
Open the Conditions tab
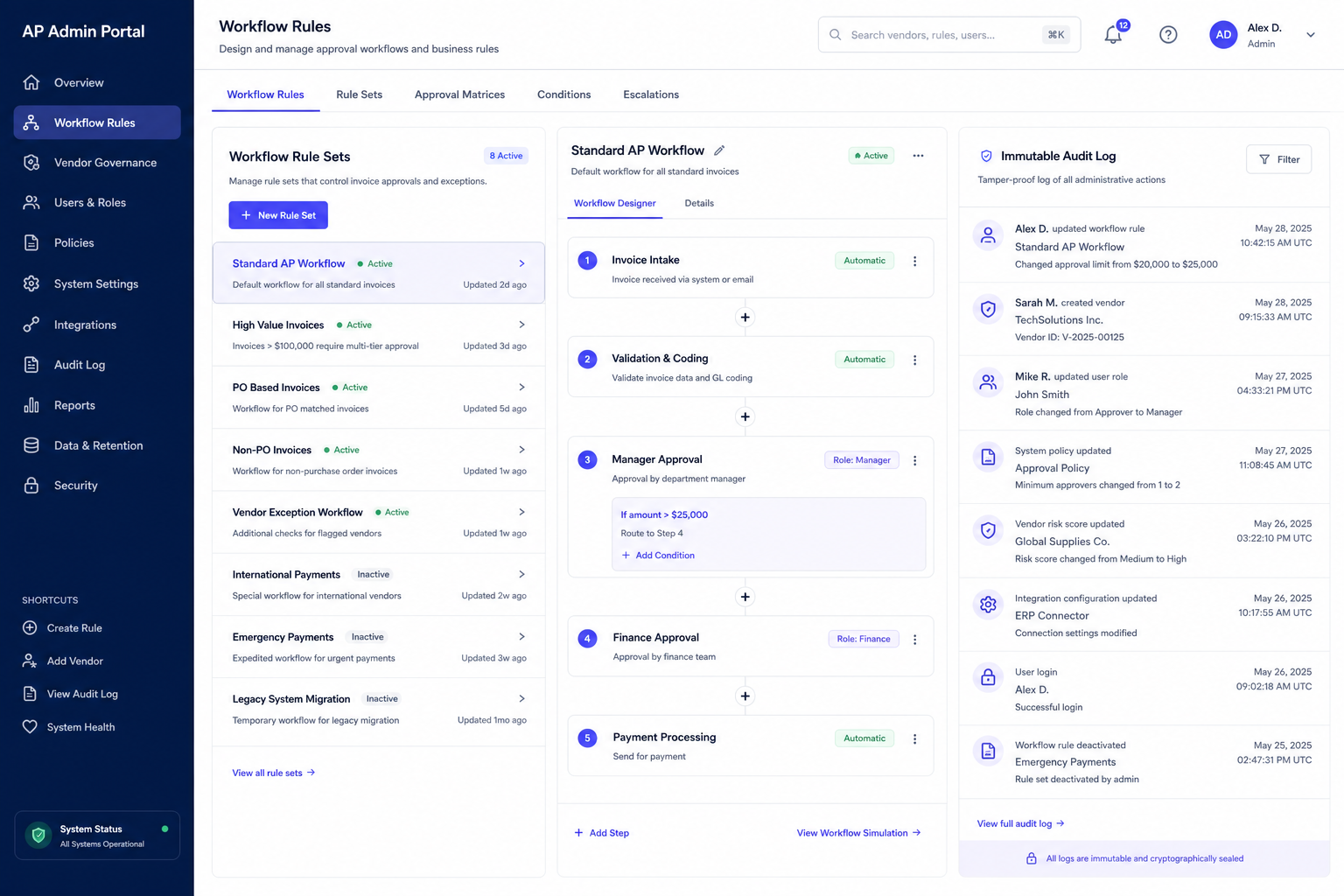click(563, 94)
